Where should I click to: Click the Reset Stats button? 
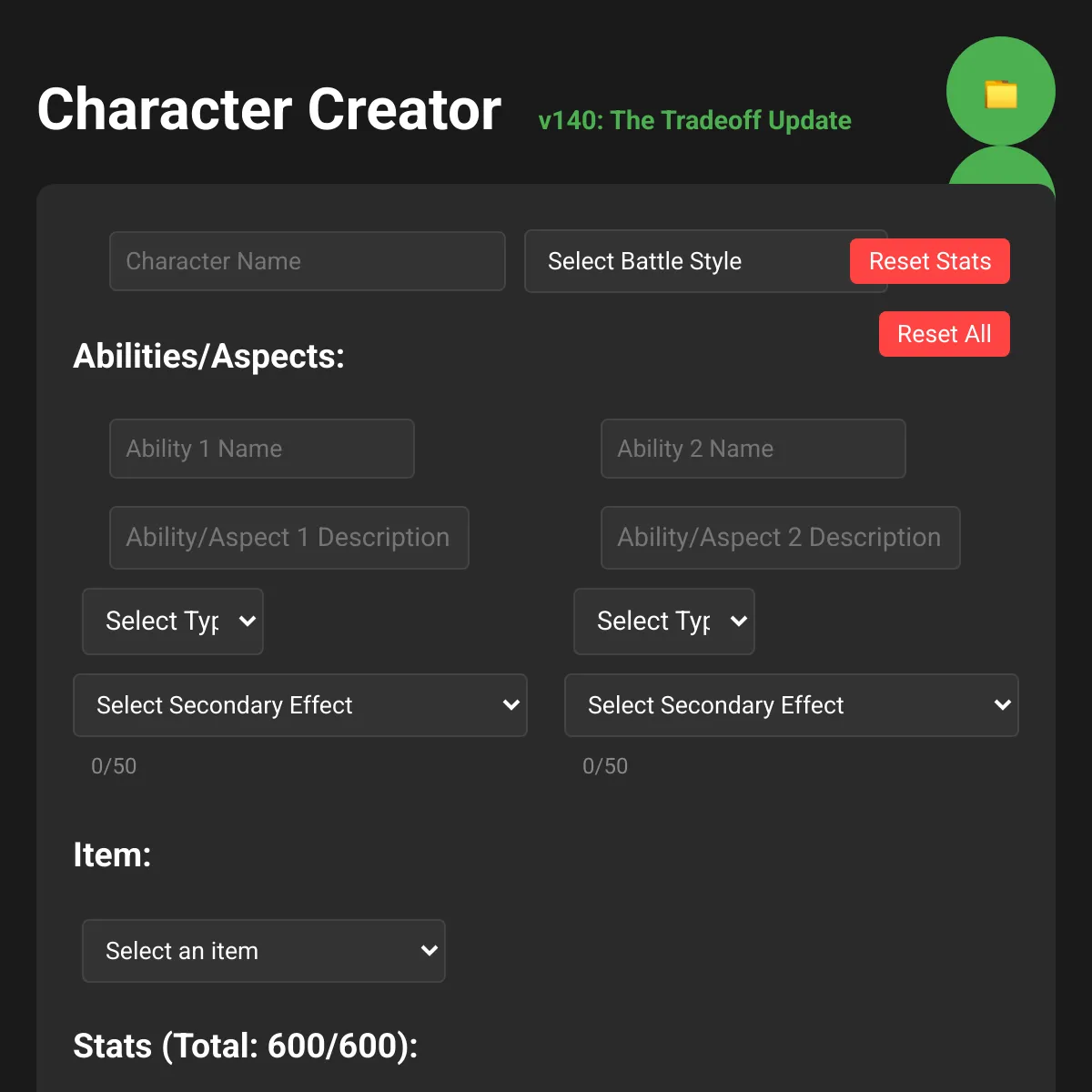click(x=929, y=261)
